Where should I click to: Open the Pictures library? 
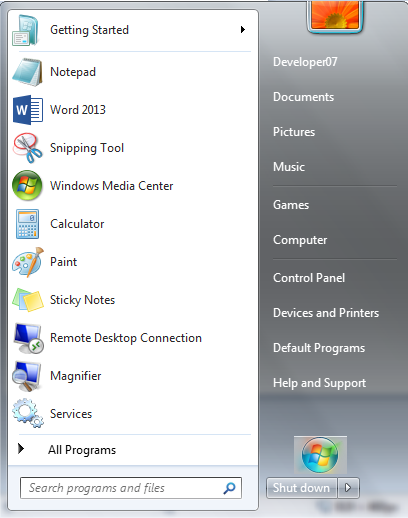pyautogui.click(x=294, y=132)
